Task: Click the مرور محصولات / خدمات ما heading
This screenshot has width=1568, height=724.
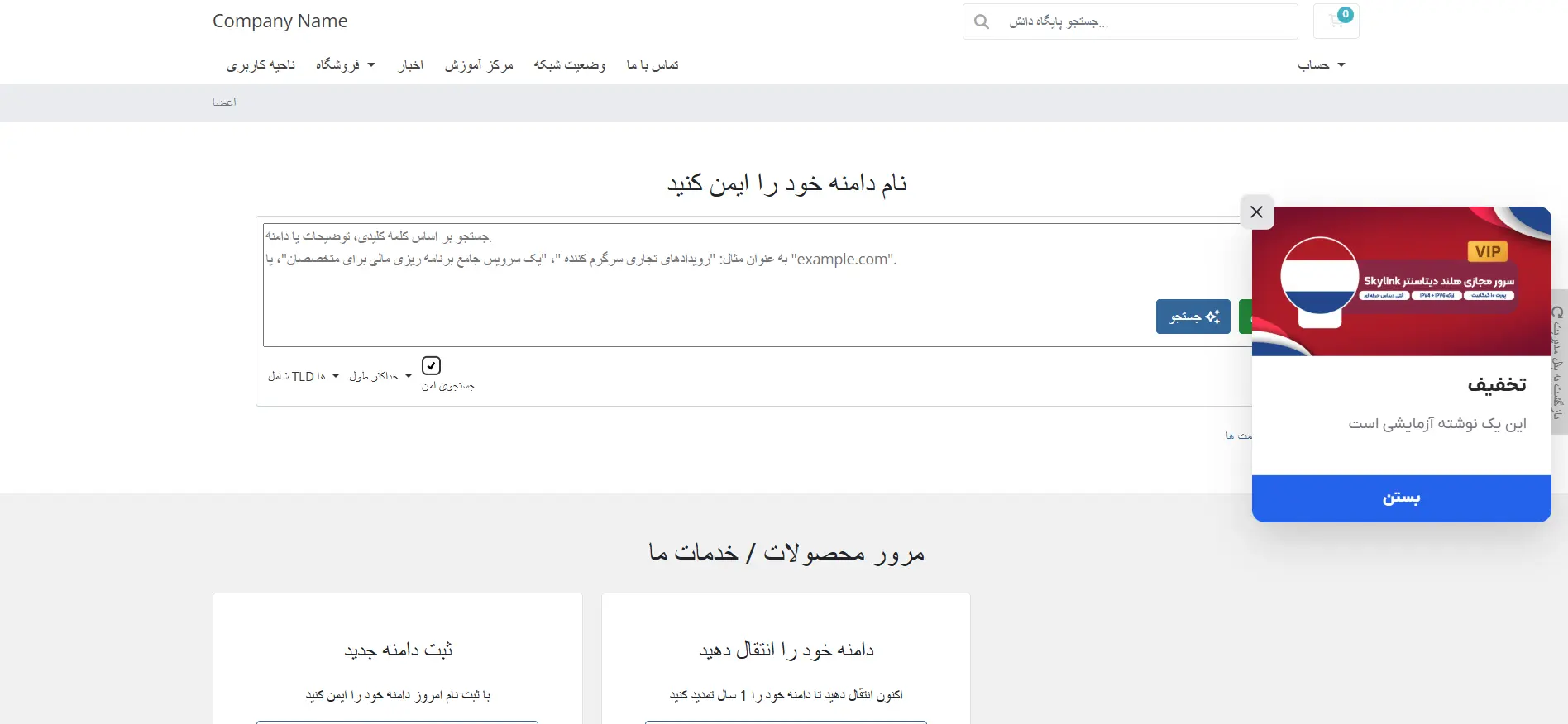Action: click(786, 552)
